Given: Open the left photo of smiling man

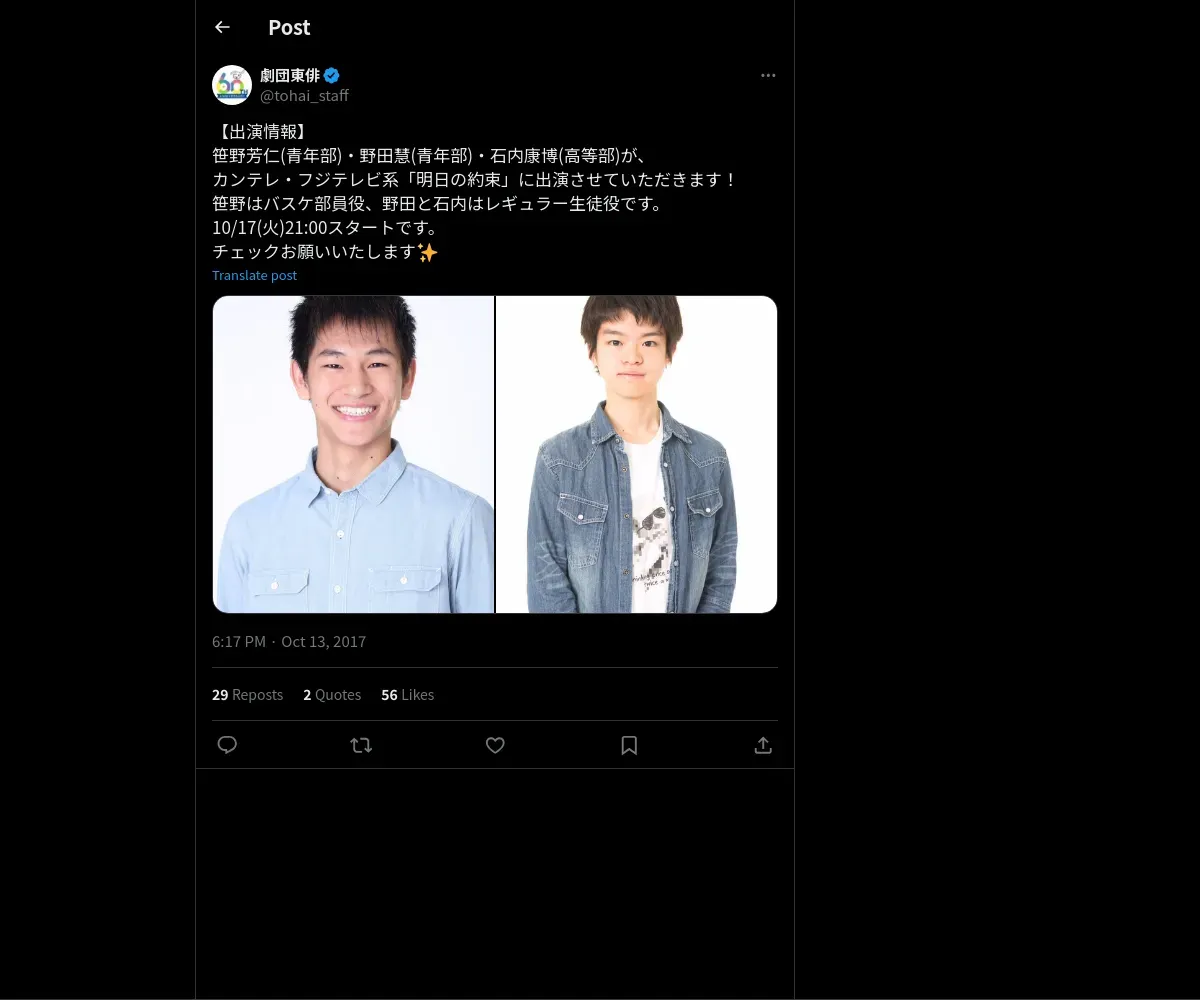Looking at the screenshot, I should (x=353, y=454).
